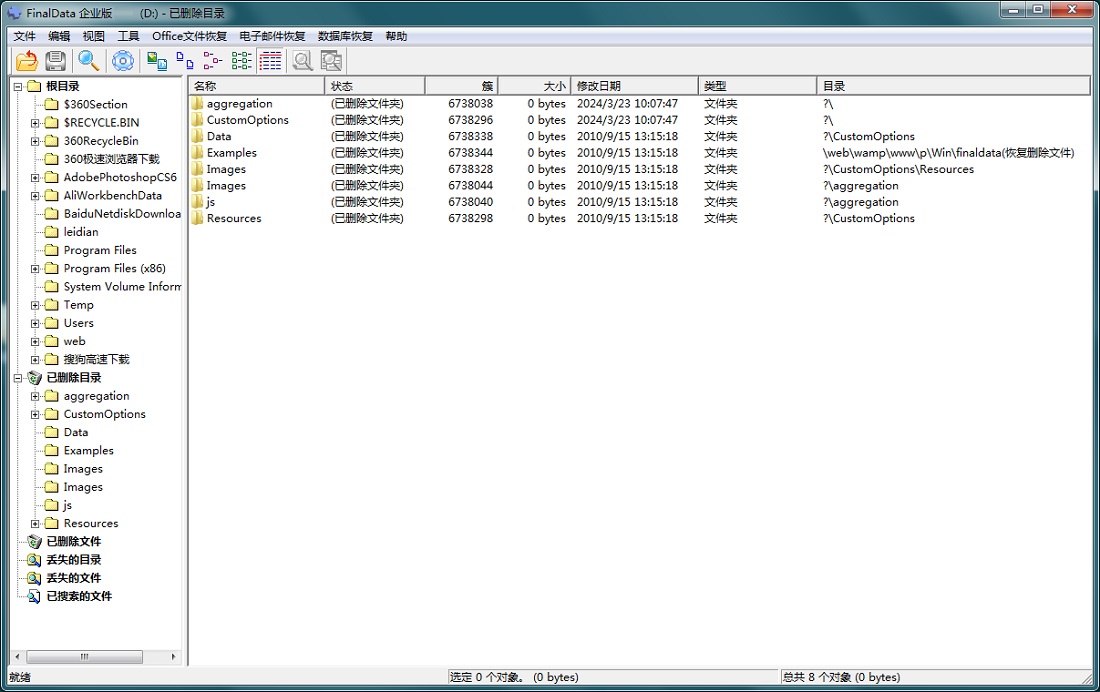
Task: Select the Examples folder row in list
Action: [x=231, y=153]
